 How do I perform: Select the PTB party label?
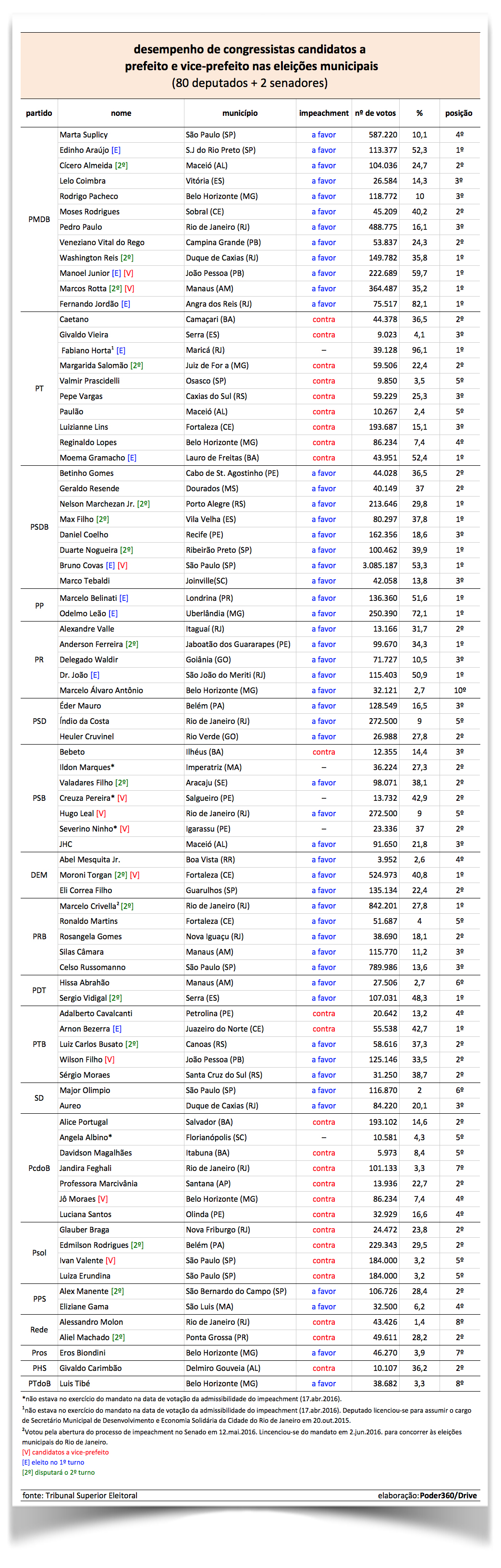(x=39, y=1045)
